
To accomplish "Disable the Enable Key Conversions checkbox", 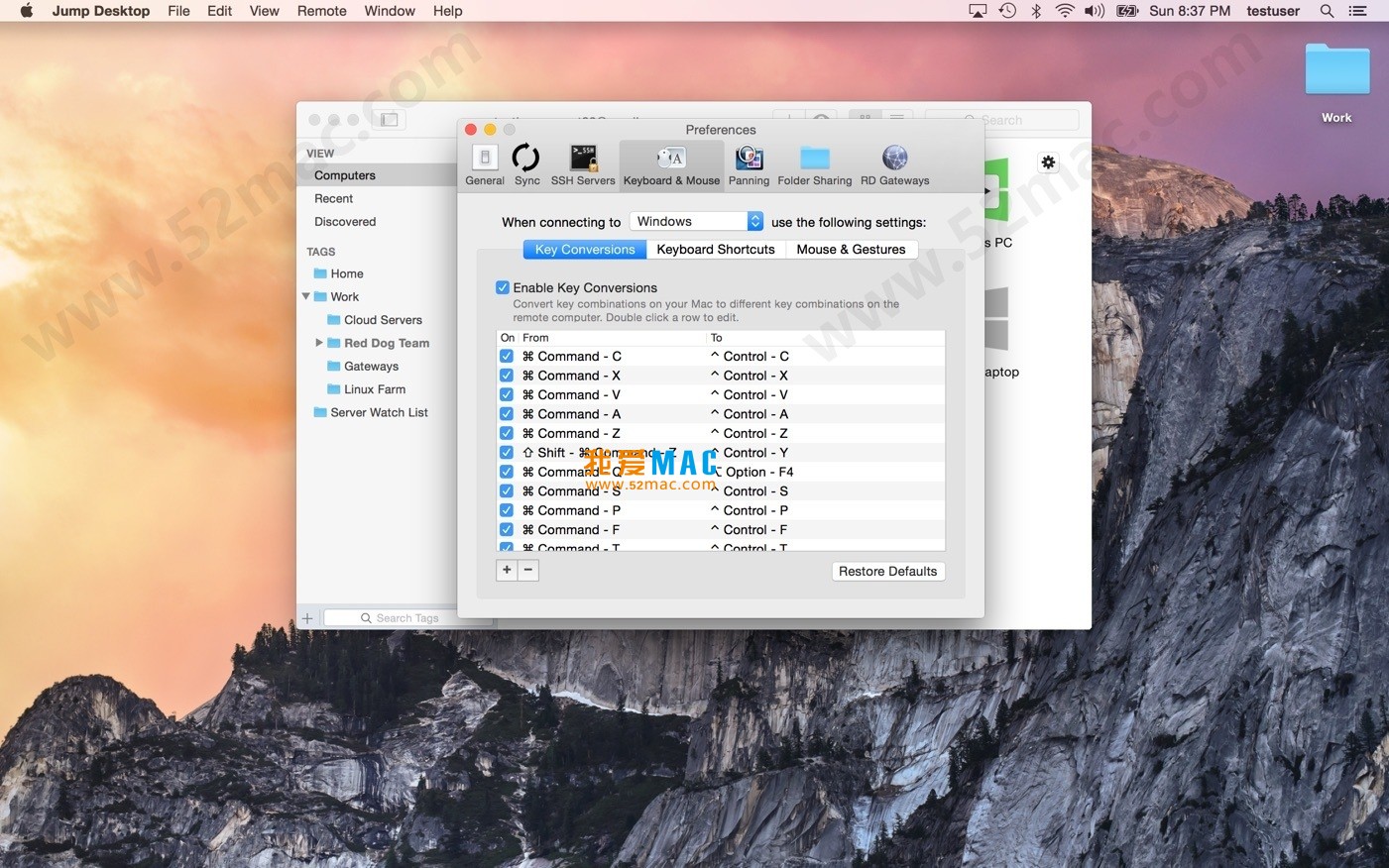I will pos(503,287).
